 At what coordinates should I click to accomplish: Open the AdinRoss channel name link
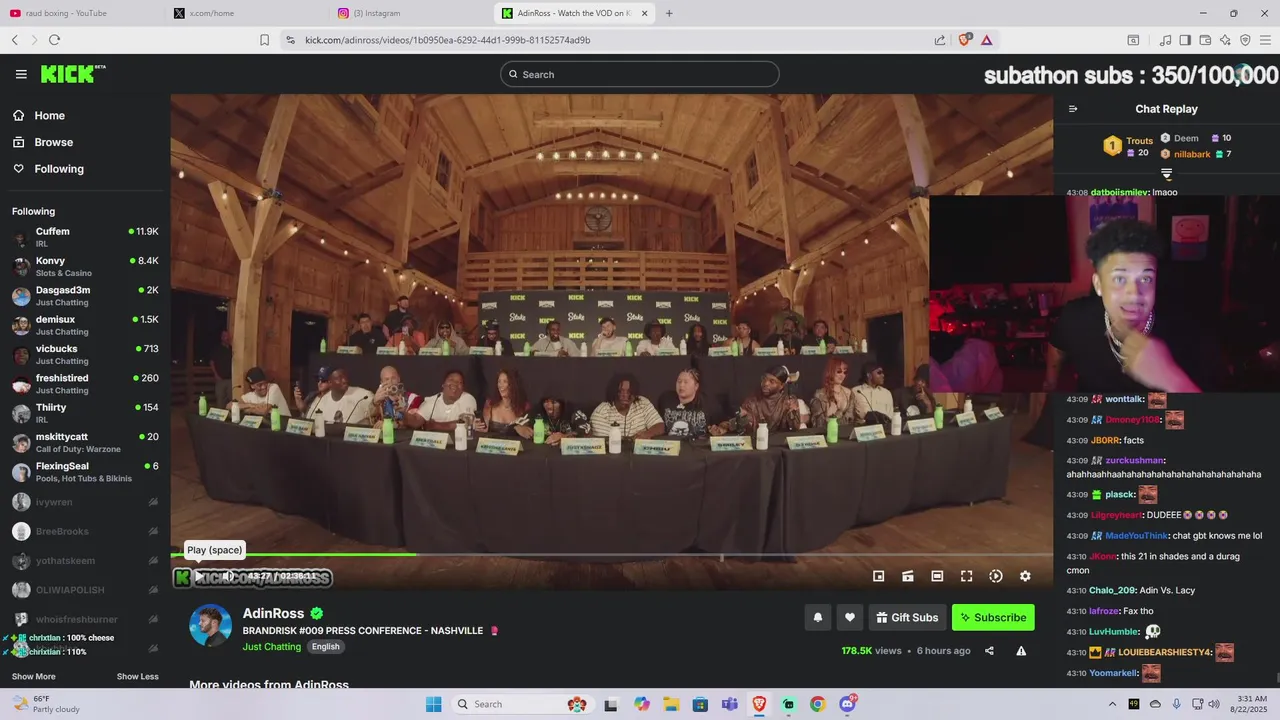pyautogui.click(x=273, y=613)
